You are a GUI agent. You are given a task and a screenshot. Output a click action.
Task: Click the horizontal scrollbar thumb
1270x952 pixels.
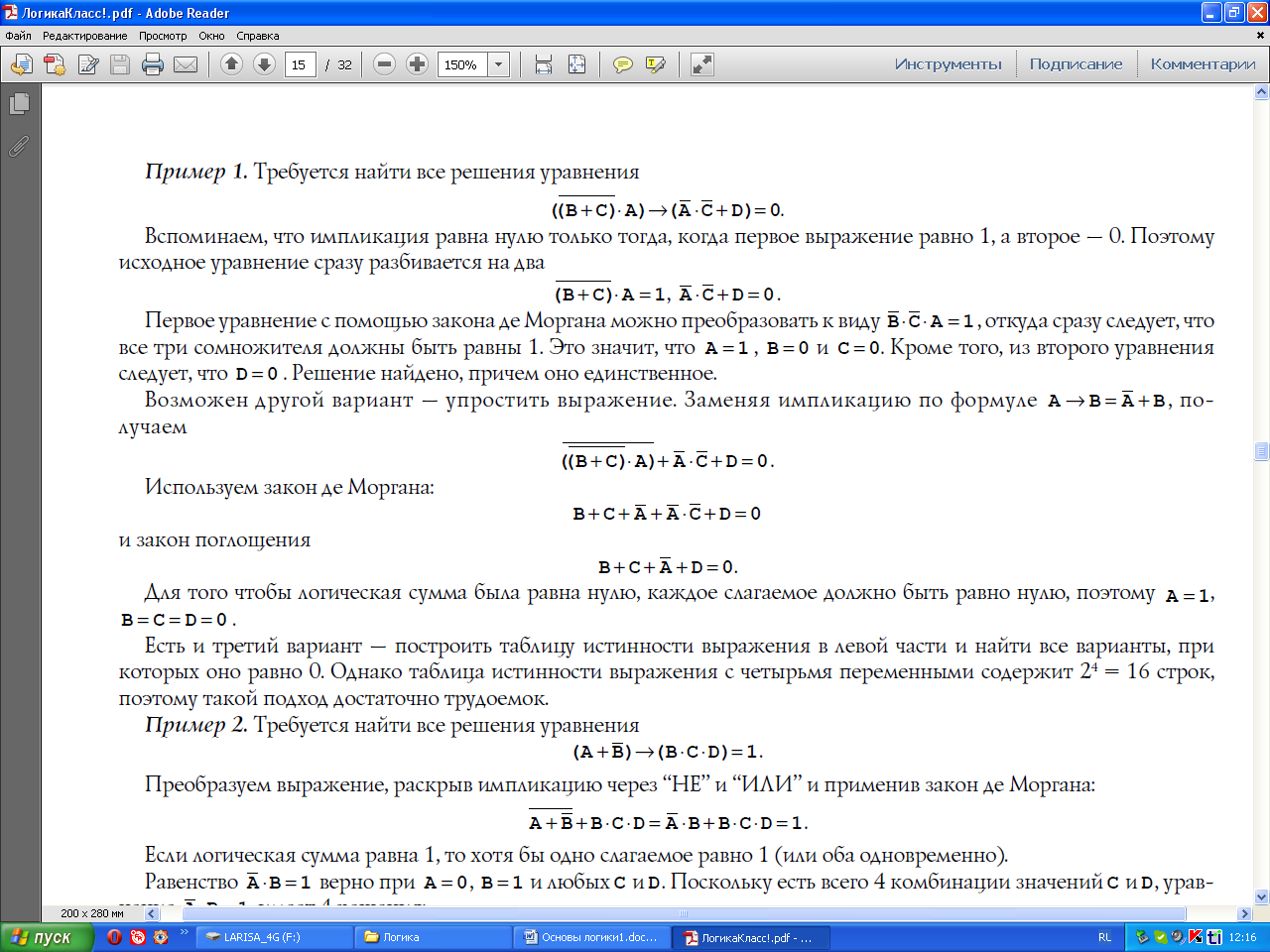click(x=683, y=913)
